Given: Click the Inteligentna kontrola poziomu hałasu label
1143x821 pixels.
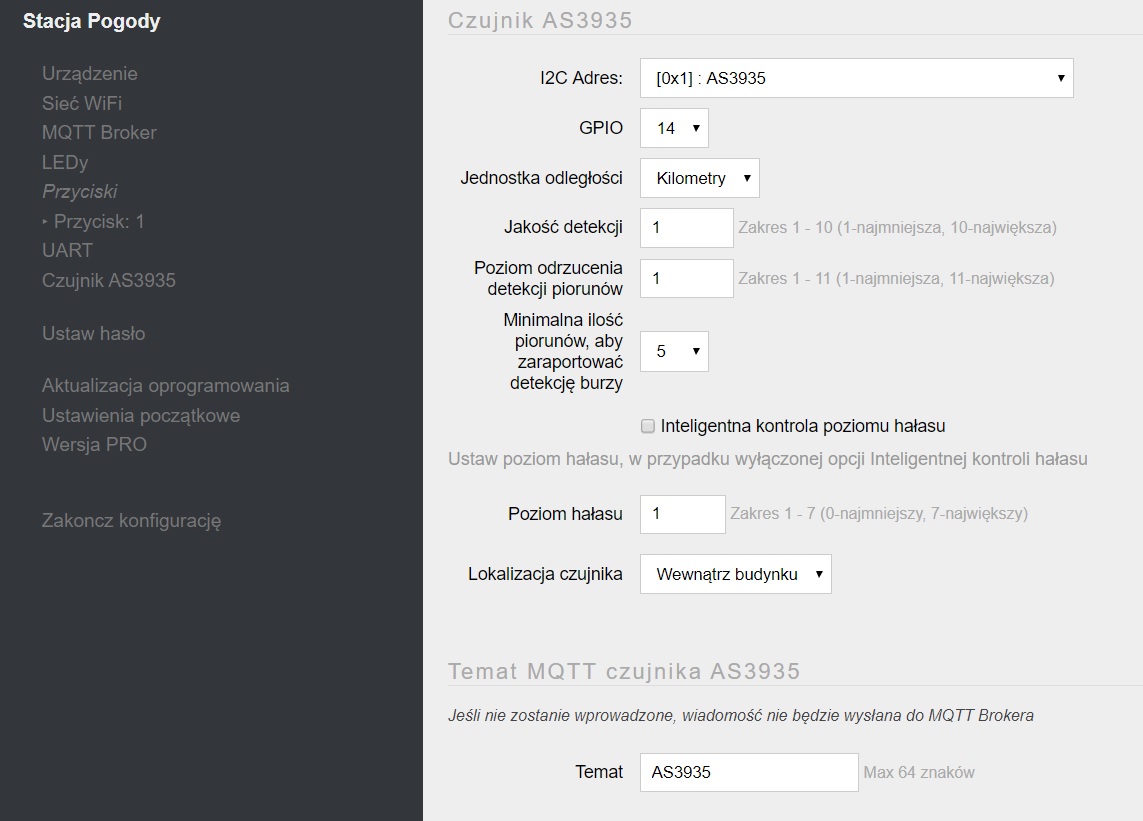Looking at the screenshot, I should (x=803, y=427).
